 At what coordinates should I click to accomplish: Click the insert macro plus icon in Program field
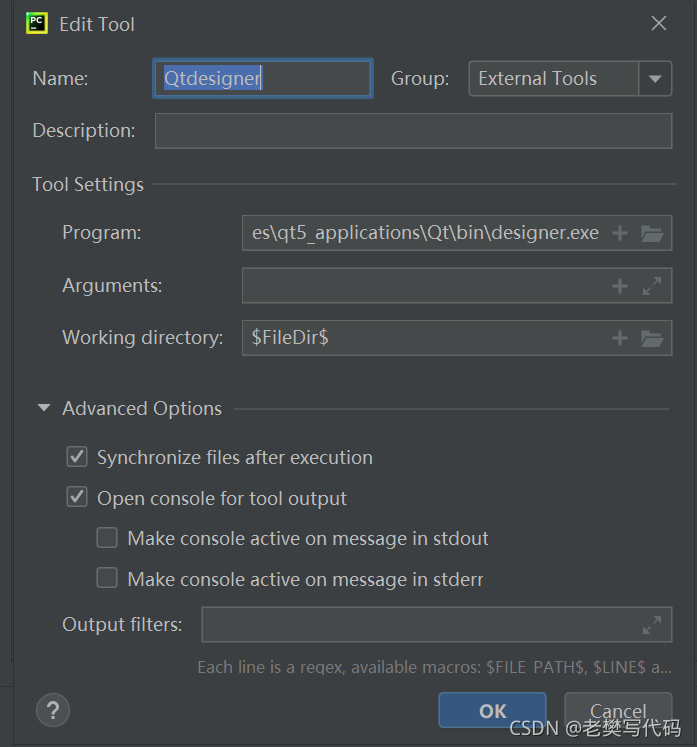pyautogui.click(x=620, y=233)
